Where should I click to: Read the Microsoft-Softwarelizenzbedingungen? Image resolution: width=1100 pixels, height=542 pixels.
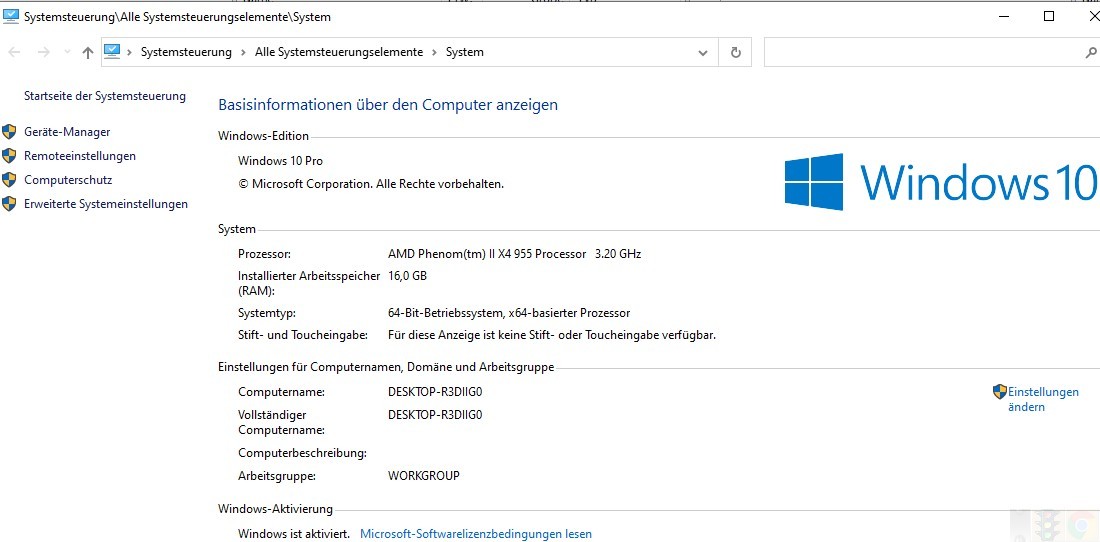[476, 534]
